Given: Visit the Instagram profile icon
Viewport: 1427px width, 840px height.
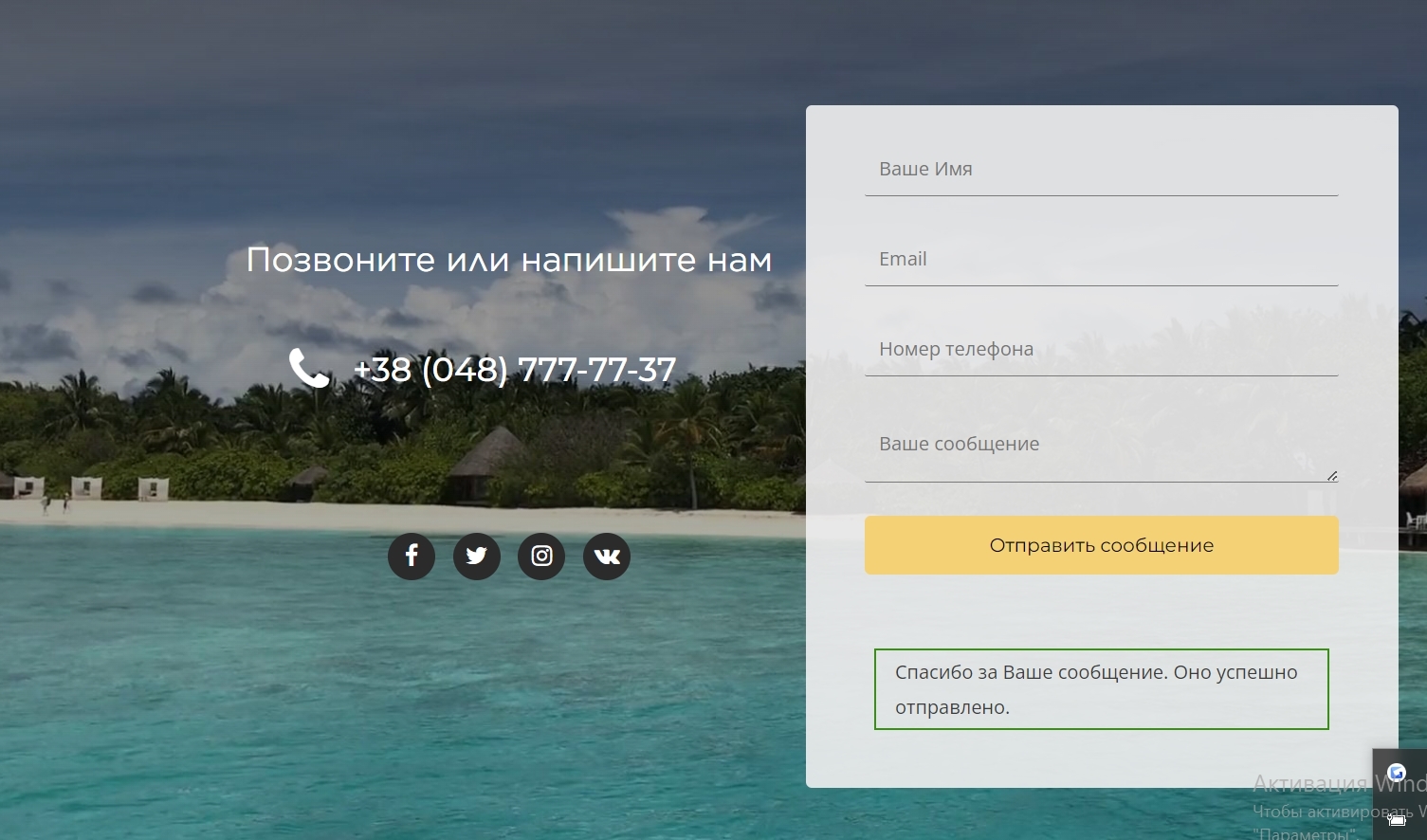Looking at the screenshot, I should [x=541, y=556].
